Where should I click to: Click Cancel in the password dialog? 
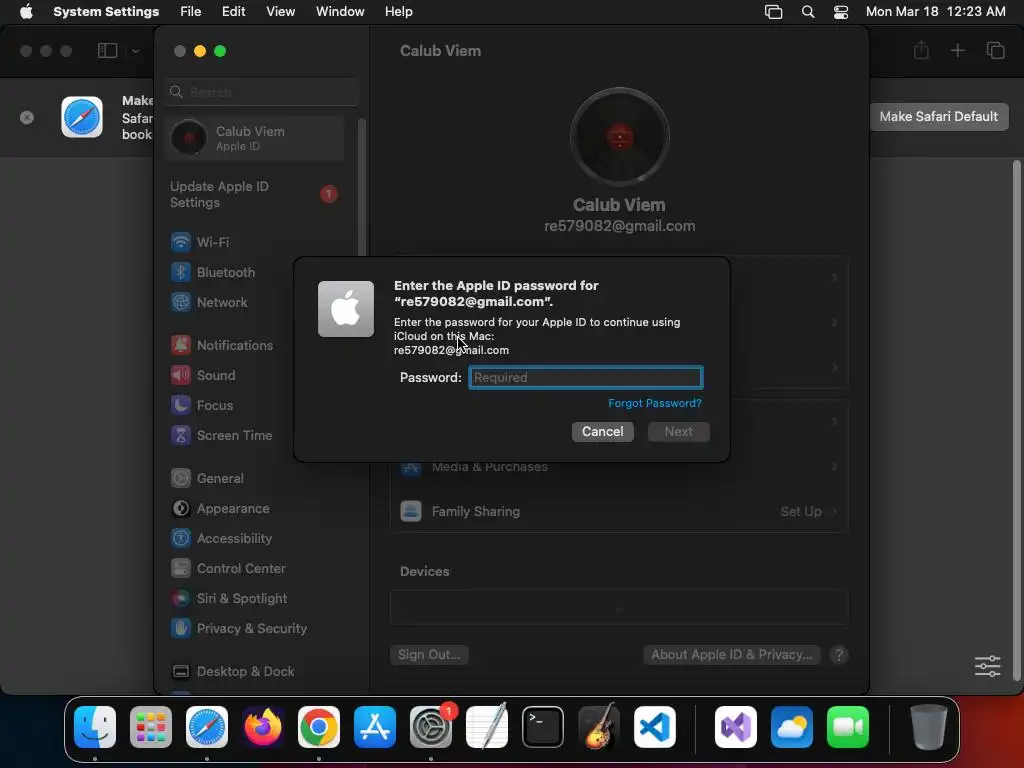602,432
